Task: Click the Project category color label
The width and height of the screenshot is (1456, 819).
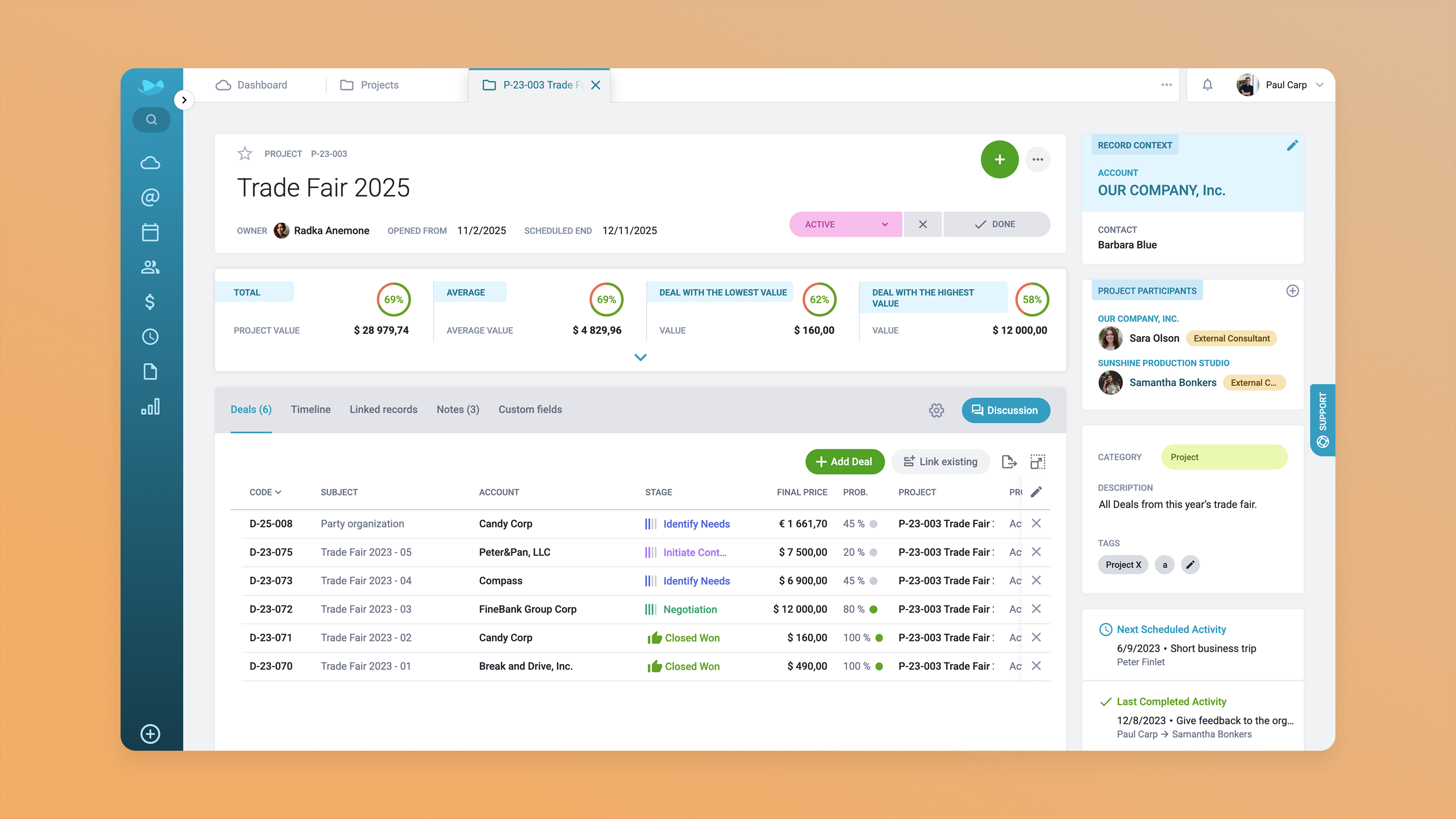Action: pyautogui.click(x=1224, y=457)
